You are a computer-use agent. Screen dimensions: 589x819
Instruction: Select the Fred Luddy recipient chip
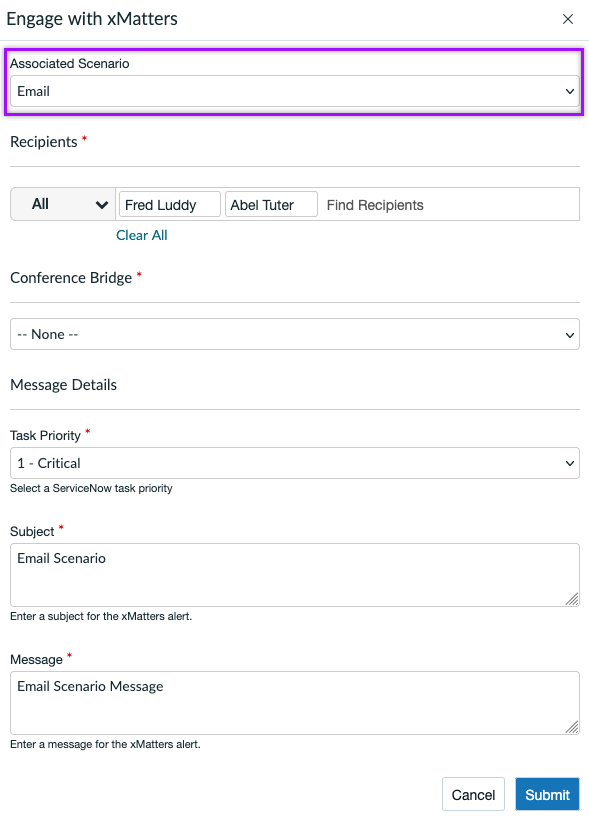pyautogui.click(x=170, y=204)
